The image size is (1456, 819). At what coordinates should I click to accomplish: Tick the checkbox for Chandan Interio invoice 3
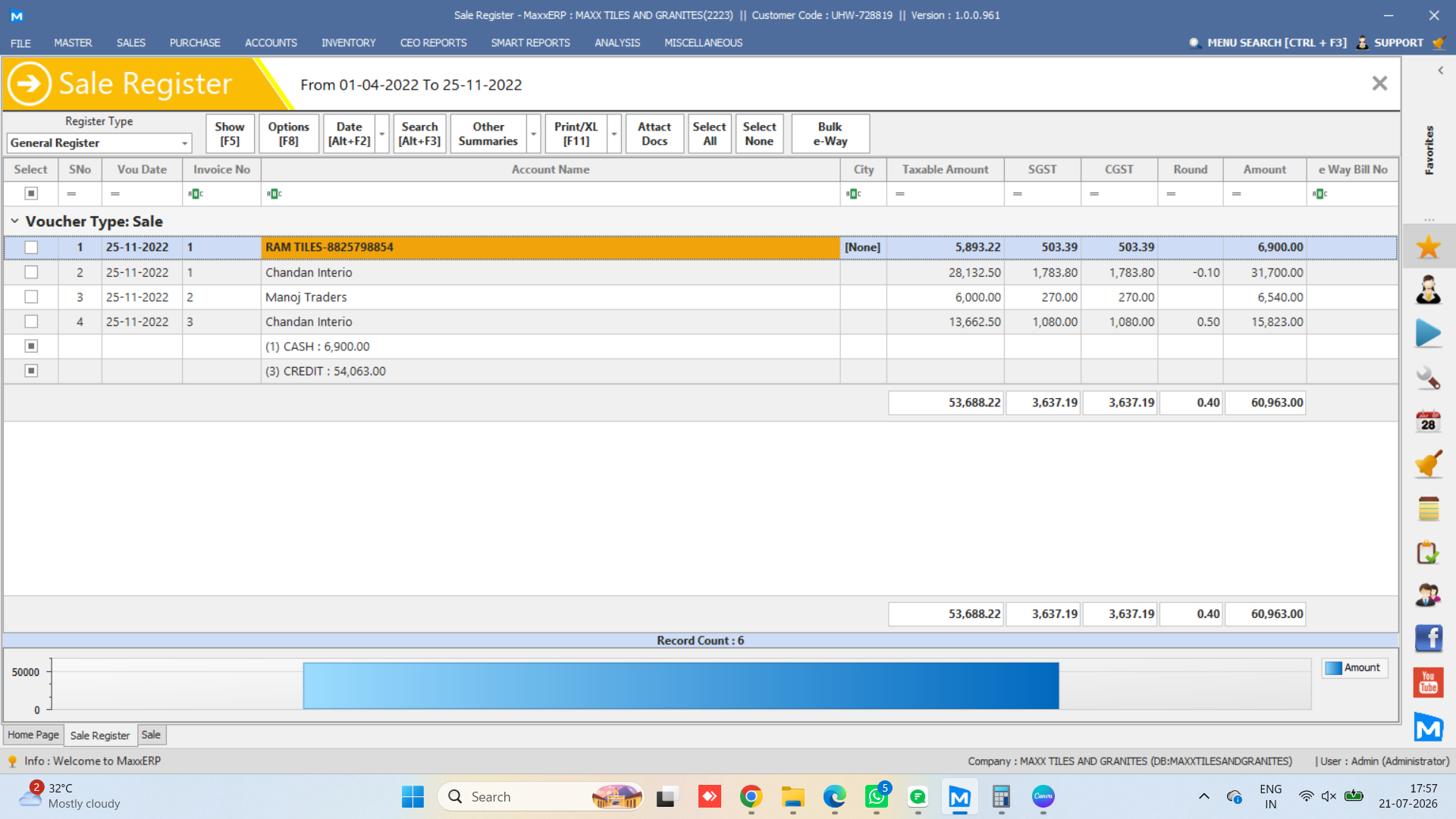pos(31,322)
